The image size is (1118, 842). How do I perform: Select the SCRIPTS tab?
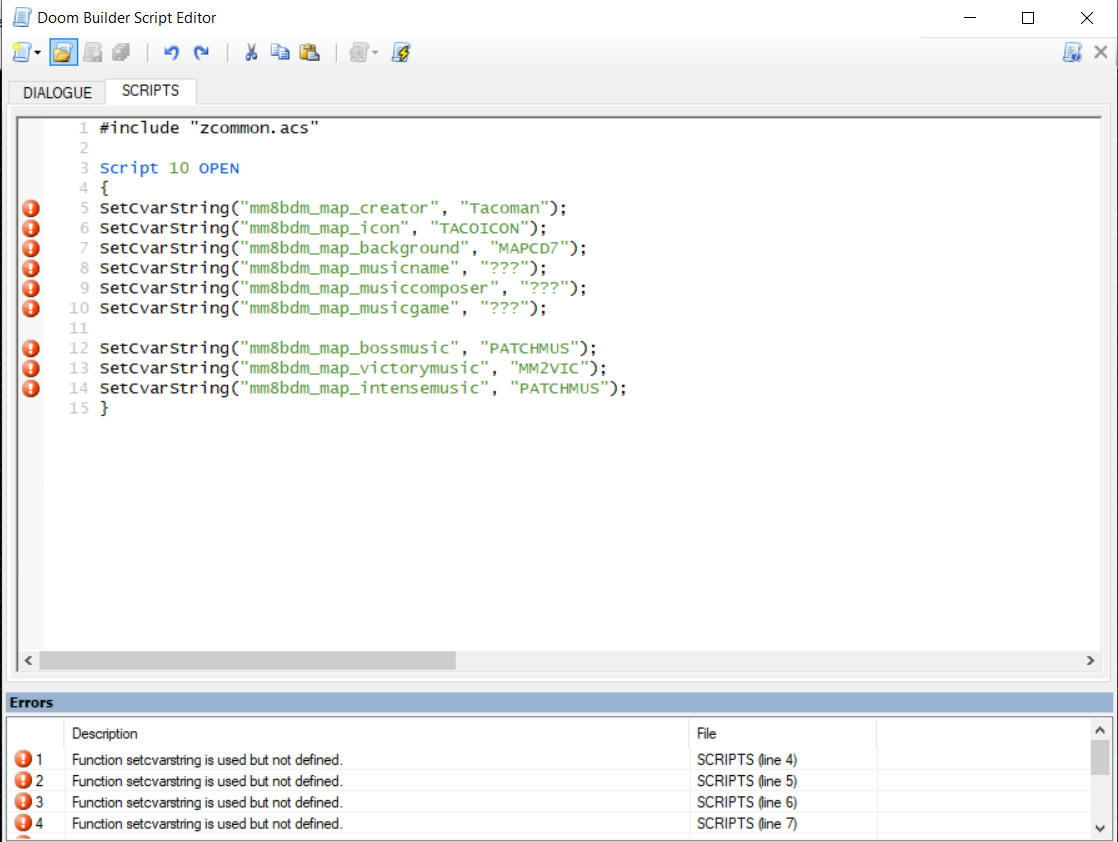tap(150, 91)
